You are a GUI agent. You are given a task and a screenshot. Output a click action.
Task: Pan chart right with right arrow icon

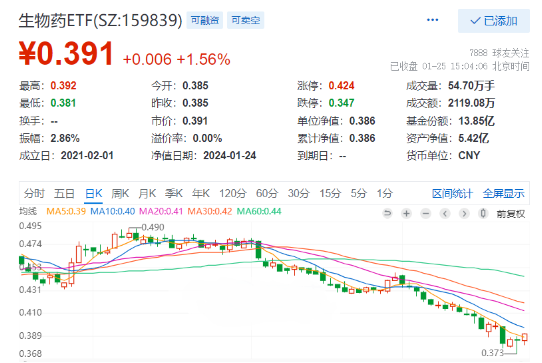point(464,214)
